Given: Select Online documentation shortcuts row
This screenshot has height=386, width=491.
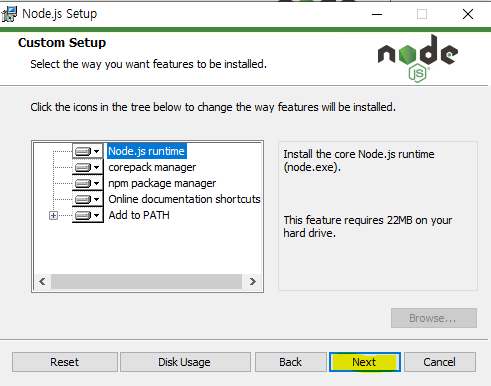Looking at the screenshot, I should [x=184, y=199].
